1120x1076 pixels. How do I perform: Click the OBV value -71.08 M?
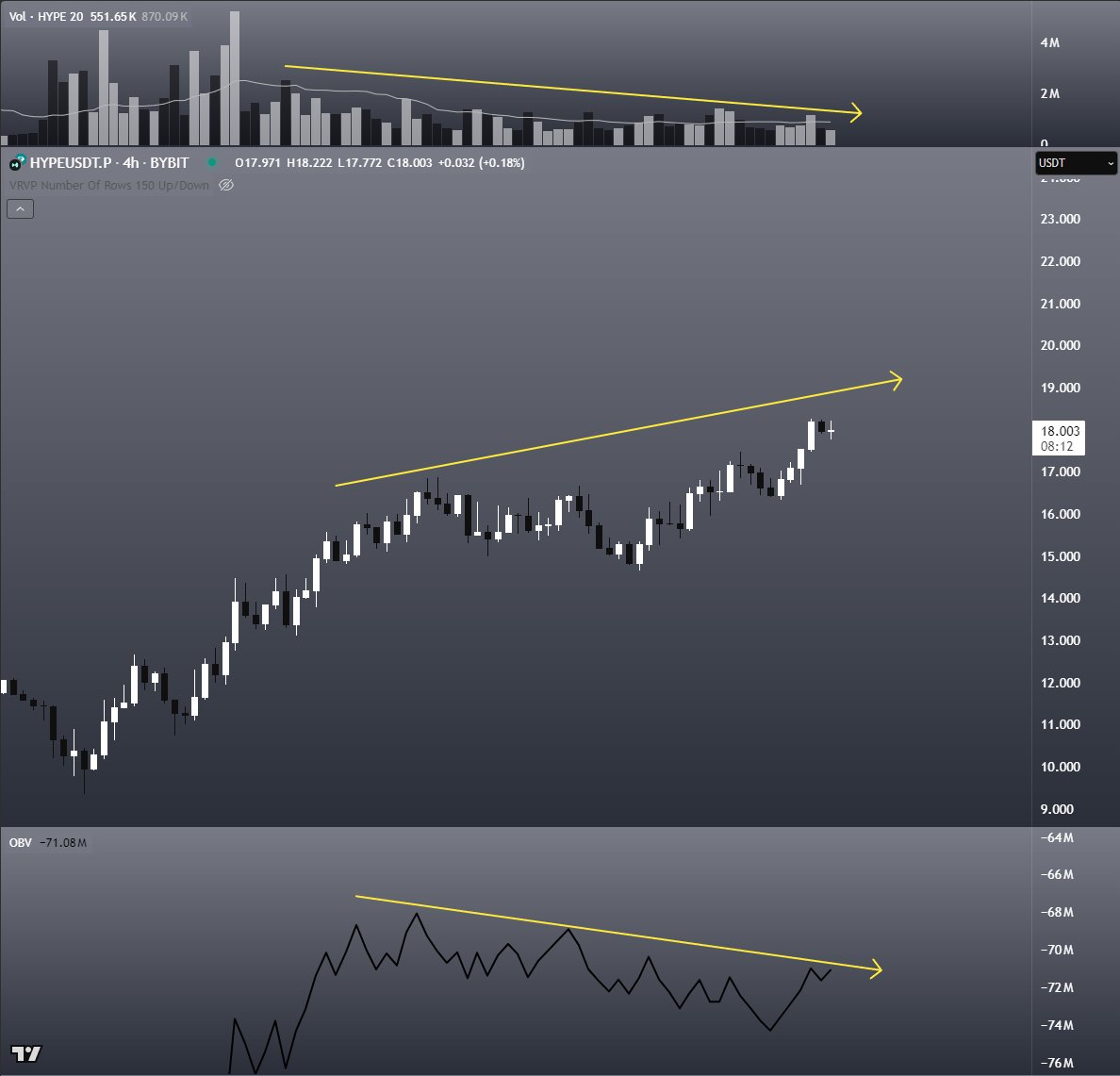pyautogui.click(x=63, y=842)
